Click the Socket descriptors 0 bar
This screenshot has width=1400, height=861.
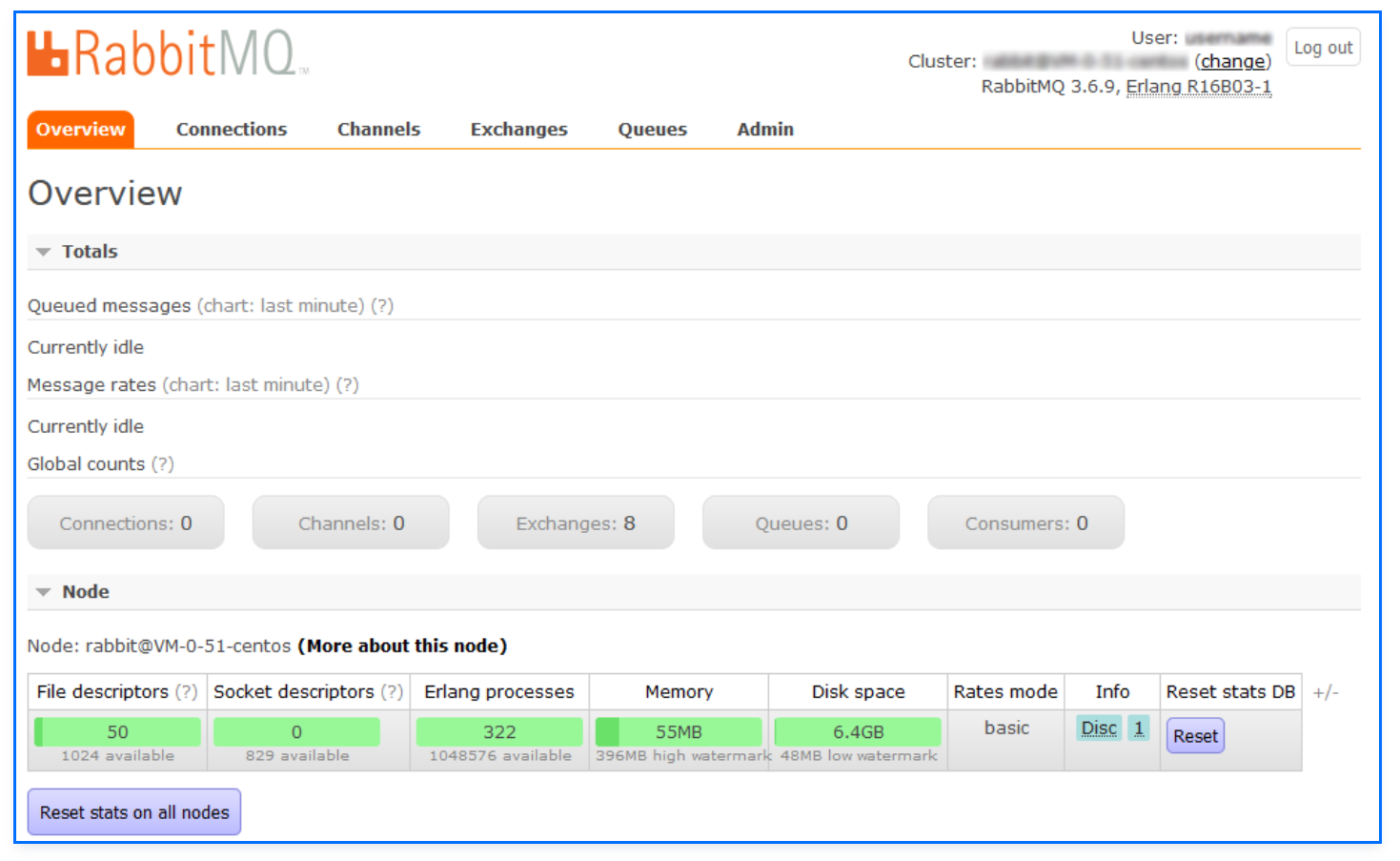coord(296,732)
